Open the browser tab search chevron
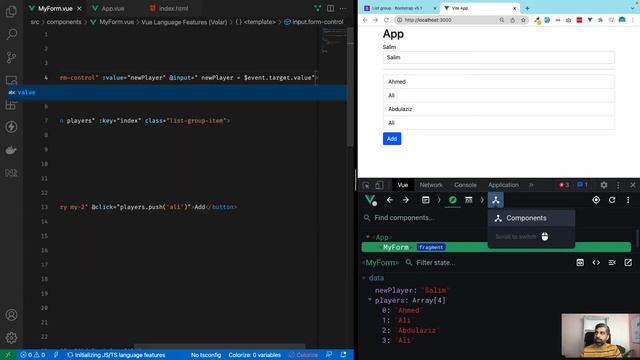This screenshot has width=640, height=360. [x=633, y=8]
